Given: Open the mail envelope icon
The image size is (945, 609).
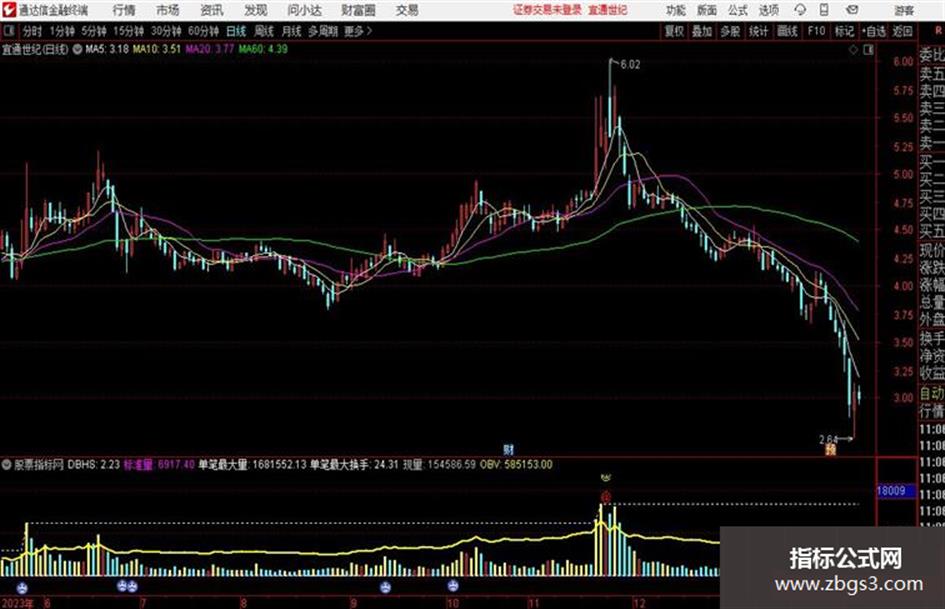Looking at the screenshot, I should click(x=852, y=10).
